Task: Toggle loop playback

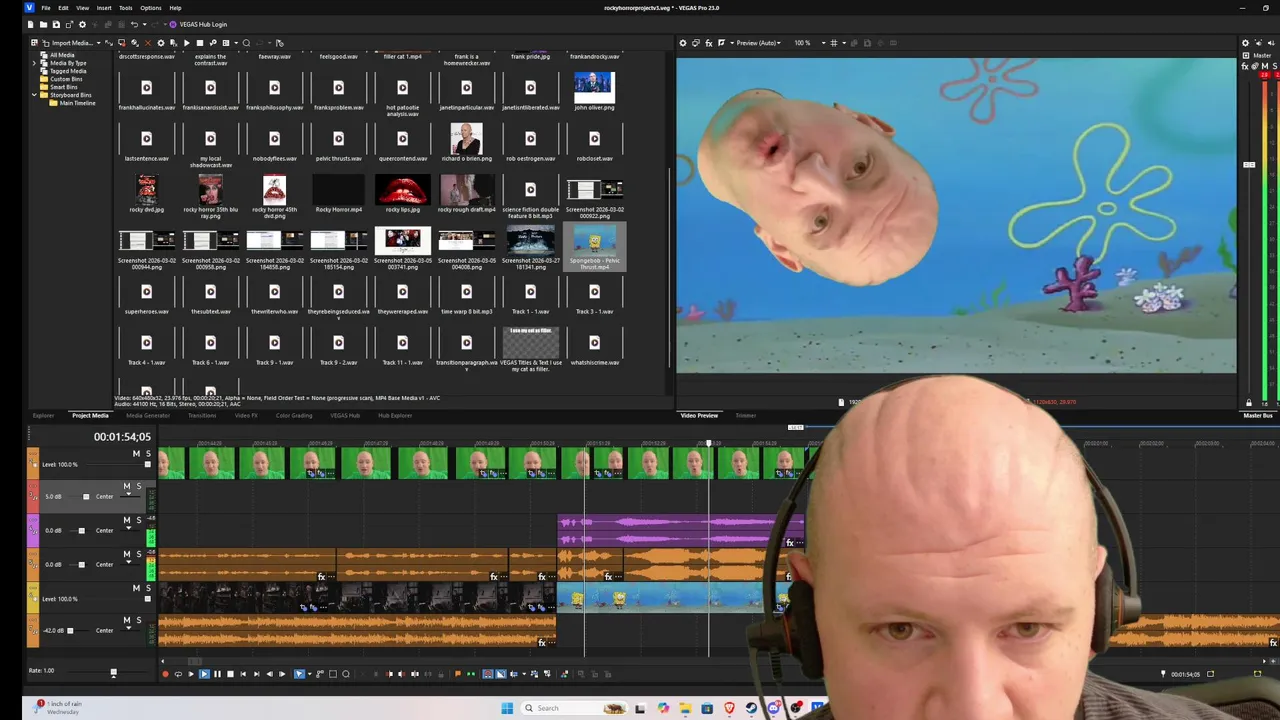Action: pyautogui.click(x=178, y=674)
